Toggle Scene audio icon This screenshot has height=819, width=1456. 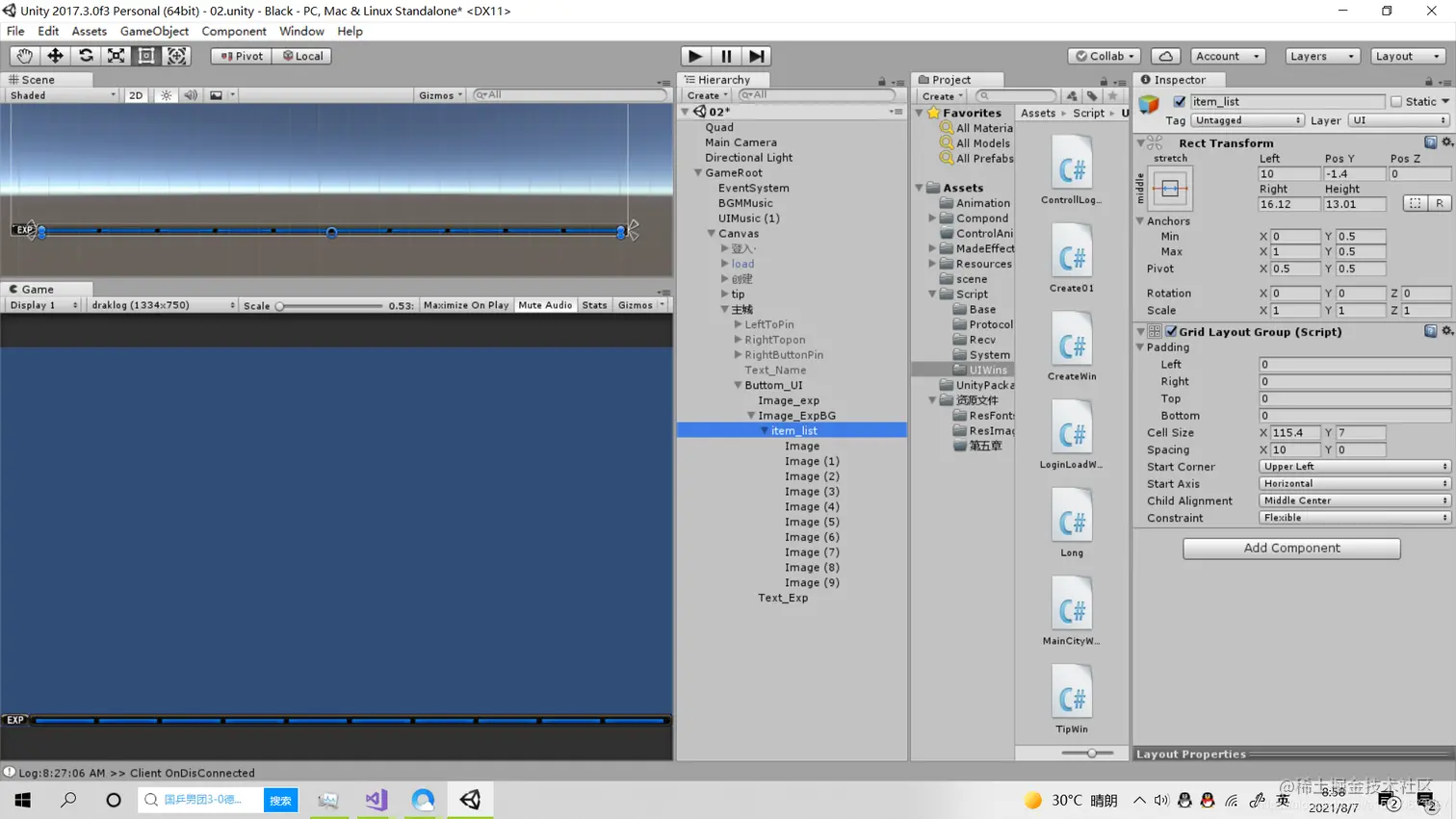(191, 95)
